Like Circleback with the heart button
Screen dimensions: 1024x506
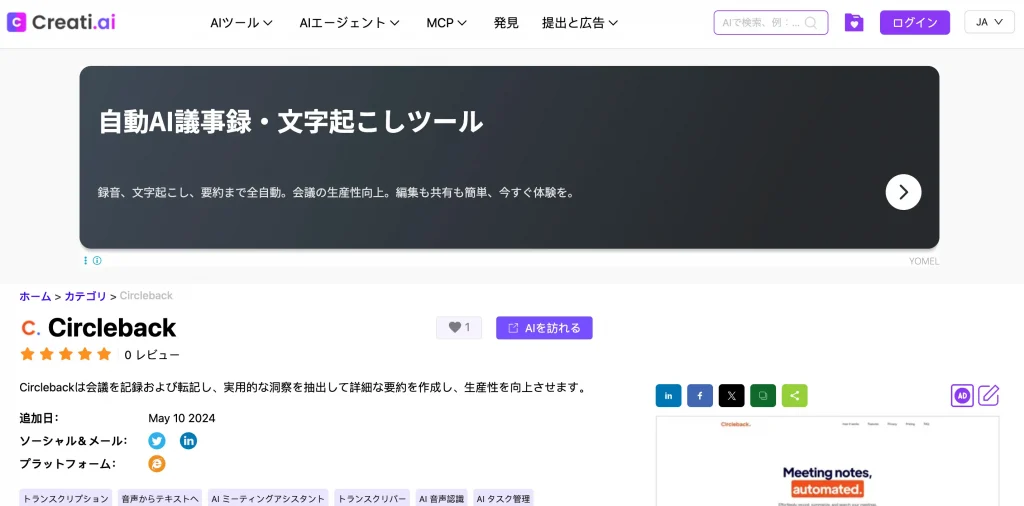tap(458, 328)
